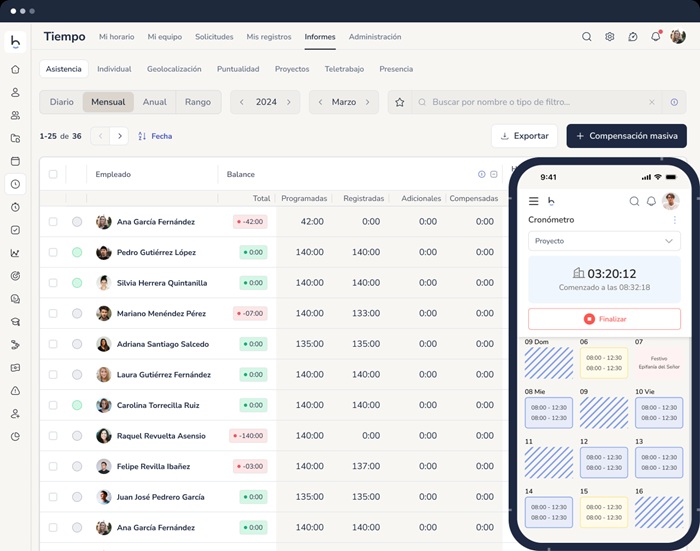
Task: Open user avatar in top bar
Action: tap(678, 37)
